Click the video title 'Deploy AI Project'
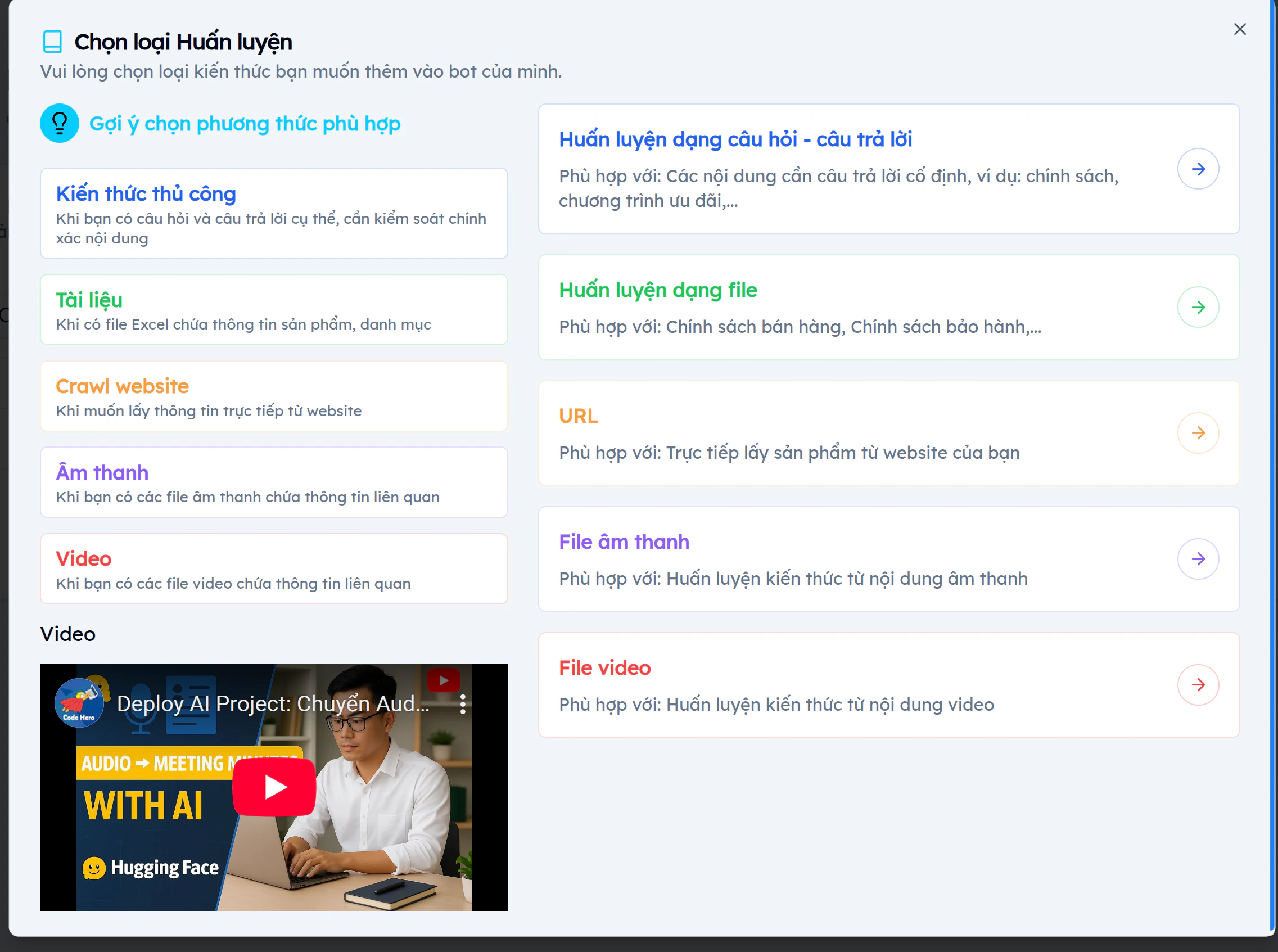 pos(271,703)
